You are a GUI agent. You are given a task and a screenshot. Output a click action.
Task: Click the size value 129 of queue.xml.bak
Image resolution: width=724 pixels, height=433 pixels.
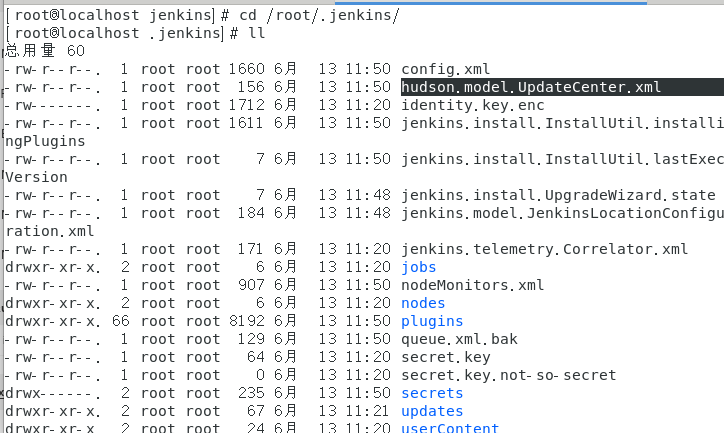pyautogui.click(x=251, y=339)
